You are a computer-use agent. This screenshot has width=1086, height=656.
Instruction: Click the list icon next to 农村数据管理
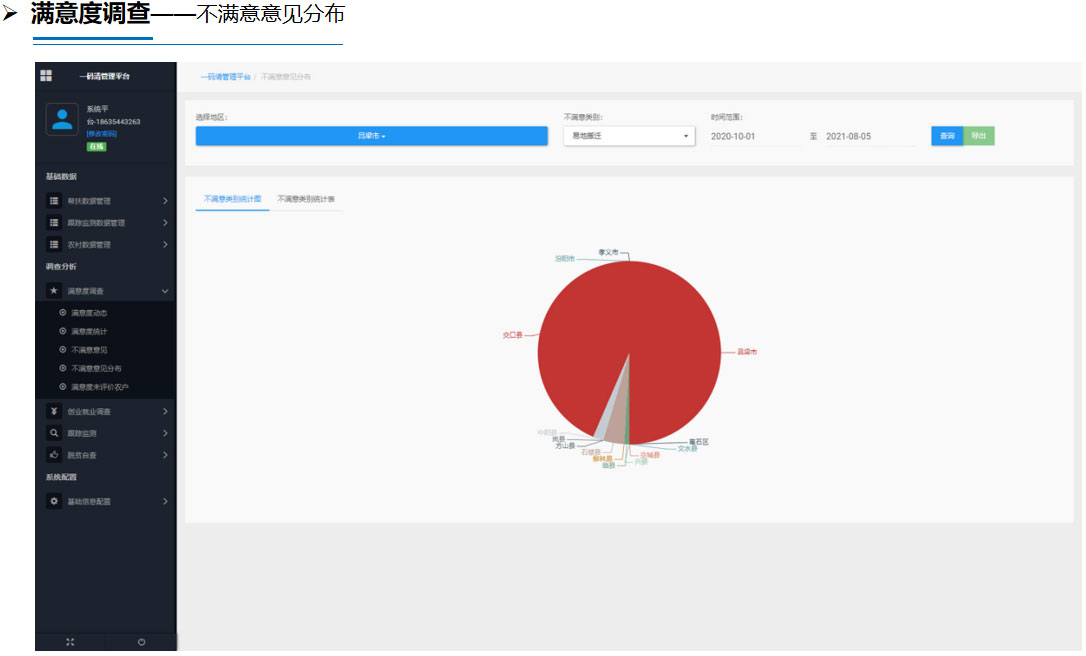pyautogui.click(x=54, y=245)
